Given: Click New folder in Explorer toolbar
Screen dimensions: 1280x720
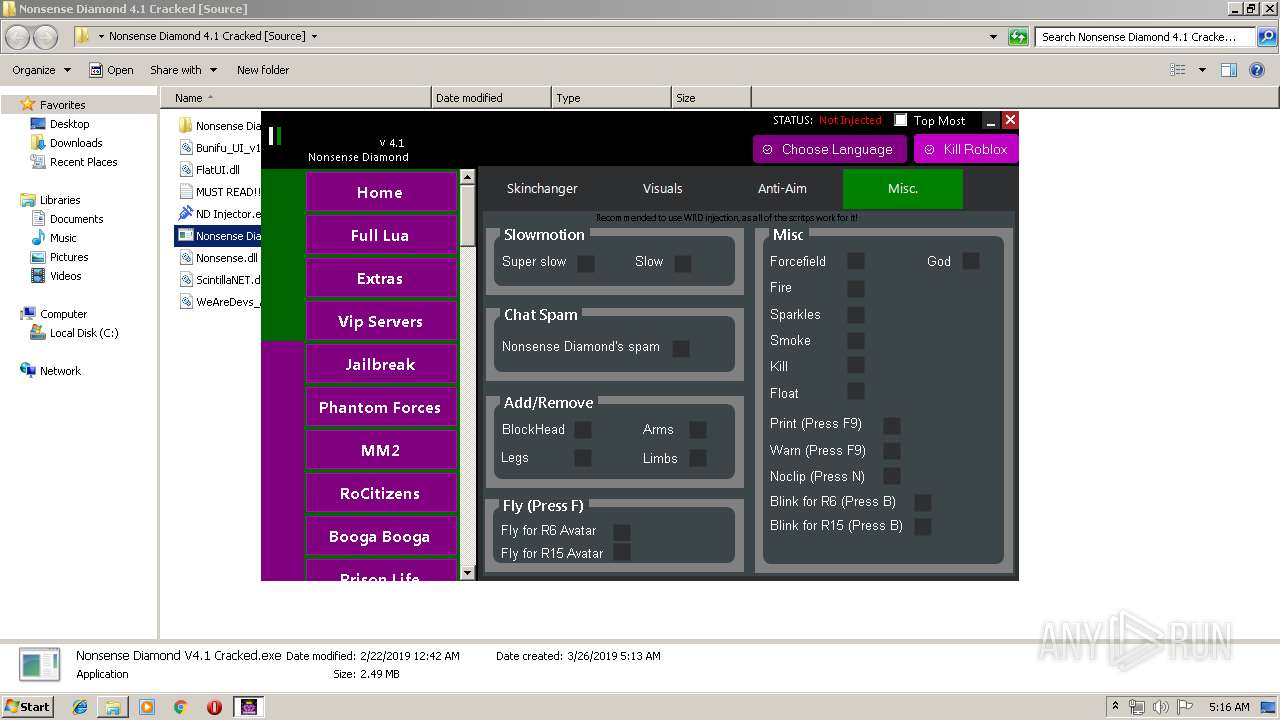Looking at the screenshot, I should click(263, 70).
